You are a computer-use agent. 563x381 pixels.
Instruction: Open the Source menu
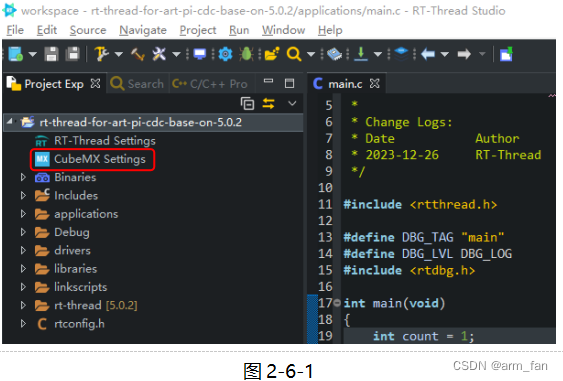(x=88, y=30)
